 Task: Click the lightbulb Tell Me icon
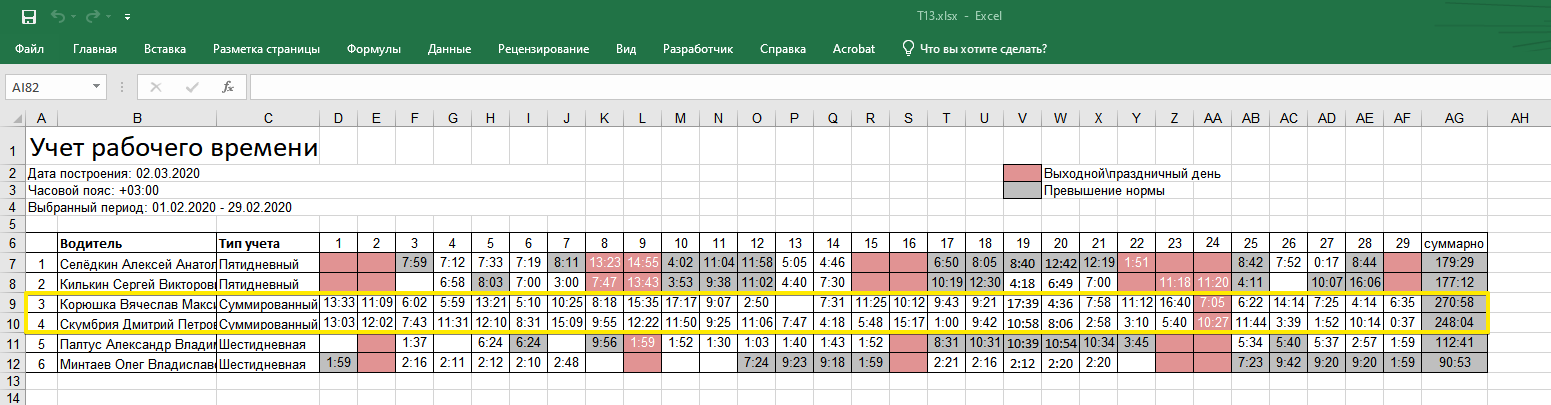908,48
